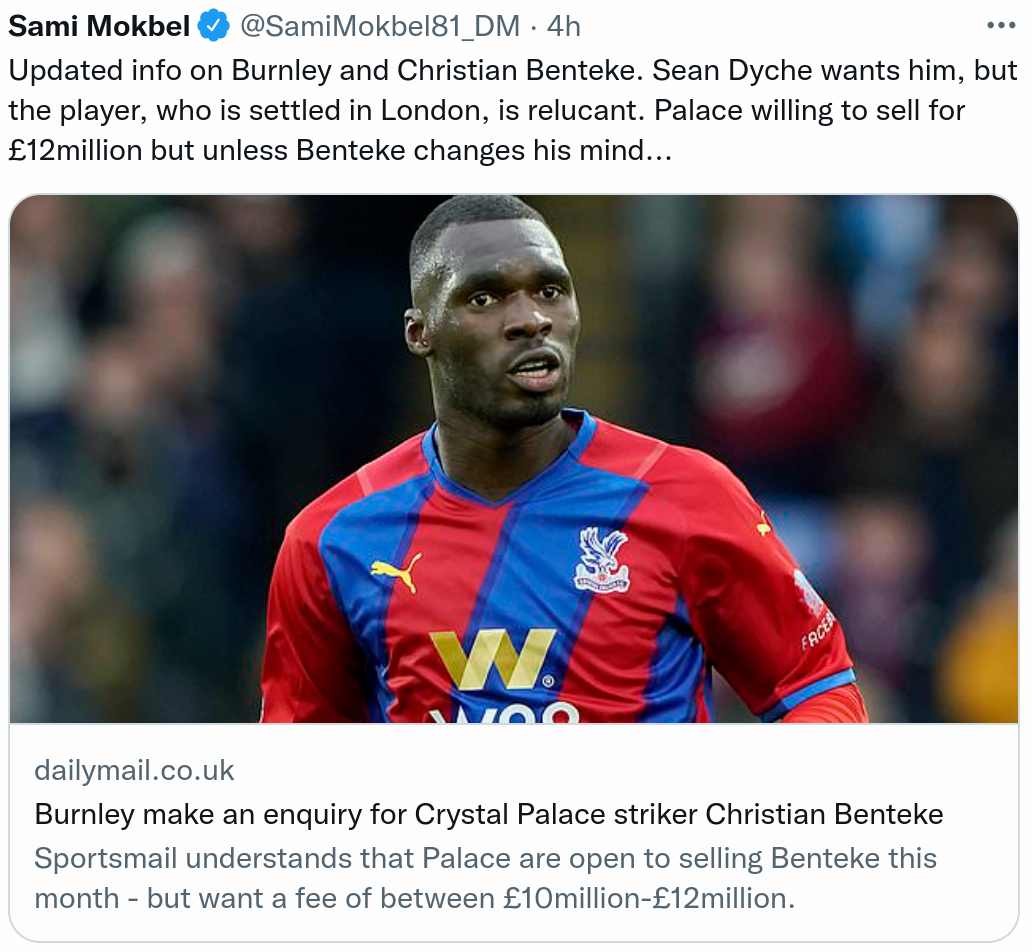Click the Crystal Palace crest on the shirt
The height and width of the screenshot is (952, 1032).
602,559
